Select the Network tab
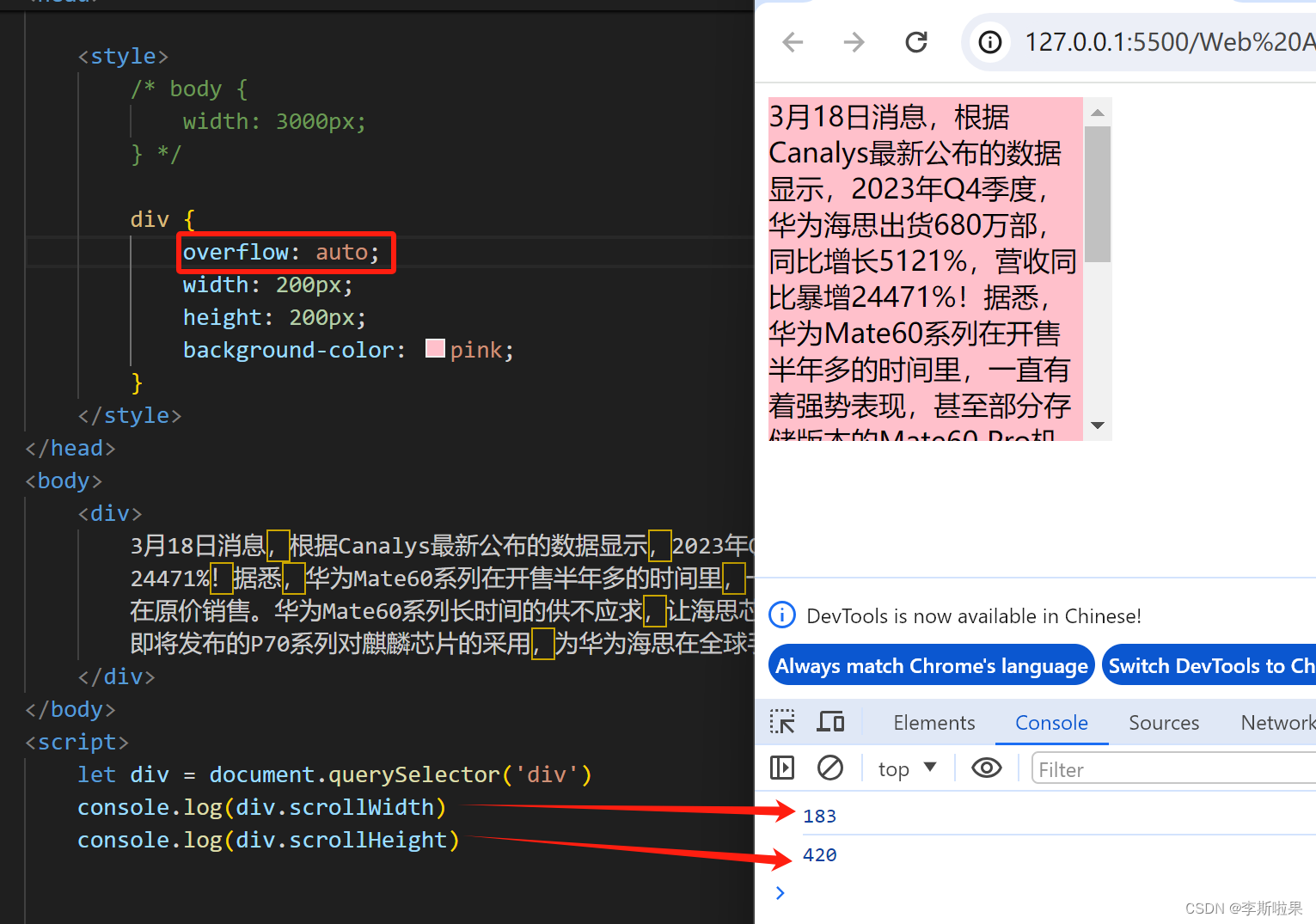Viewport: 1316px width, 924px height. pos(1276,722)
